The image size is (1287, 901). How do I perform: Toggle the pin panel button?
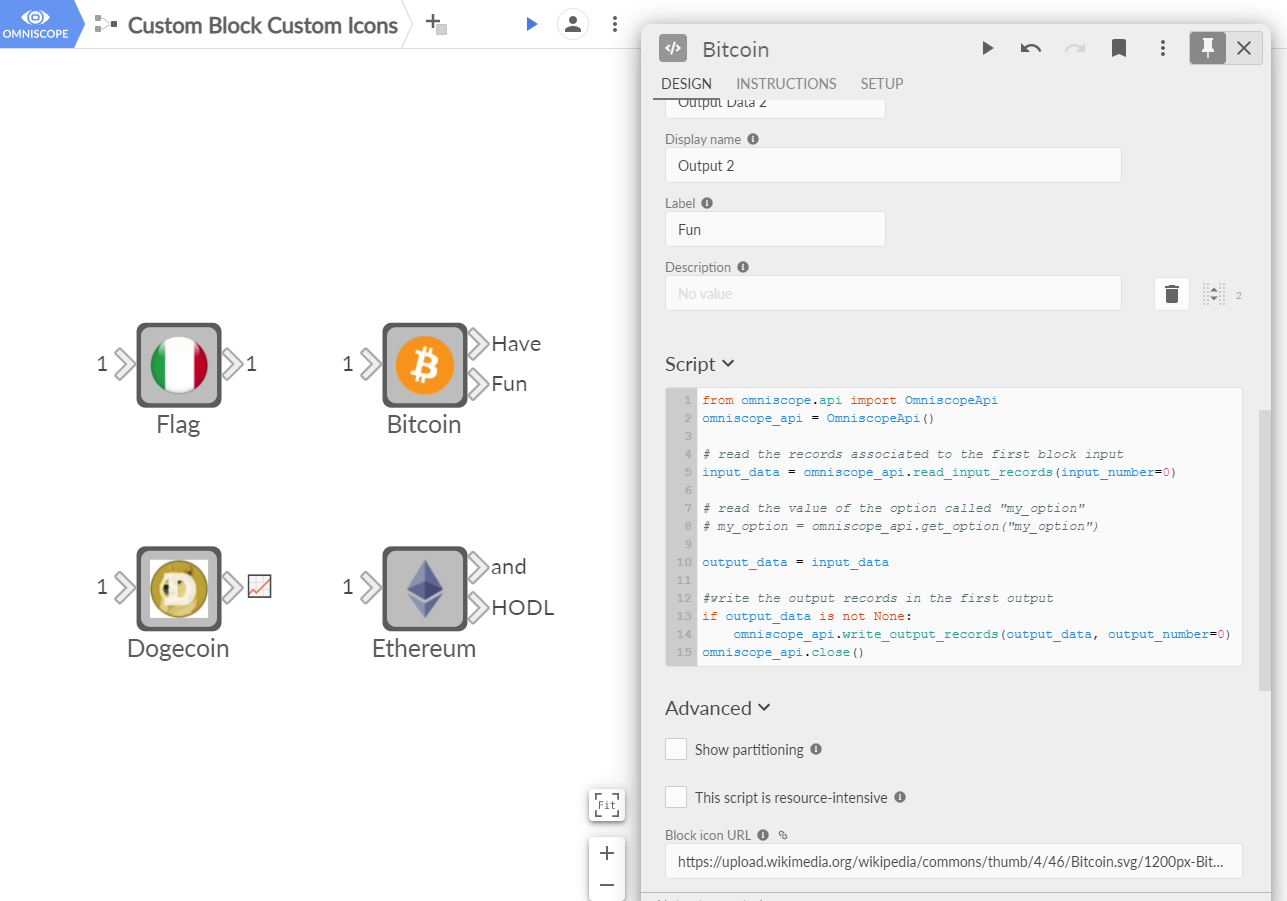pyautogui.click(x=1208, y=48)
